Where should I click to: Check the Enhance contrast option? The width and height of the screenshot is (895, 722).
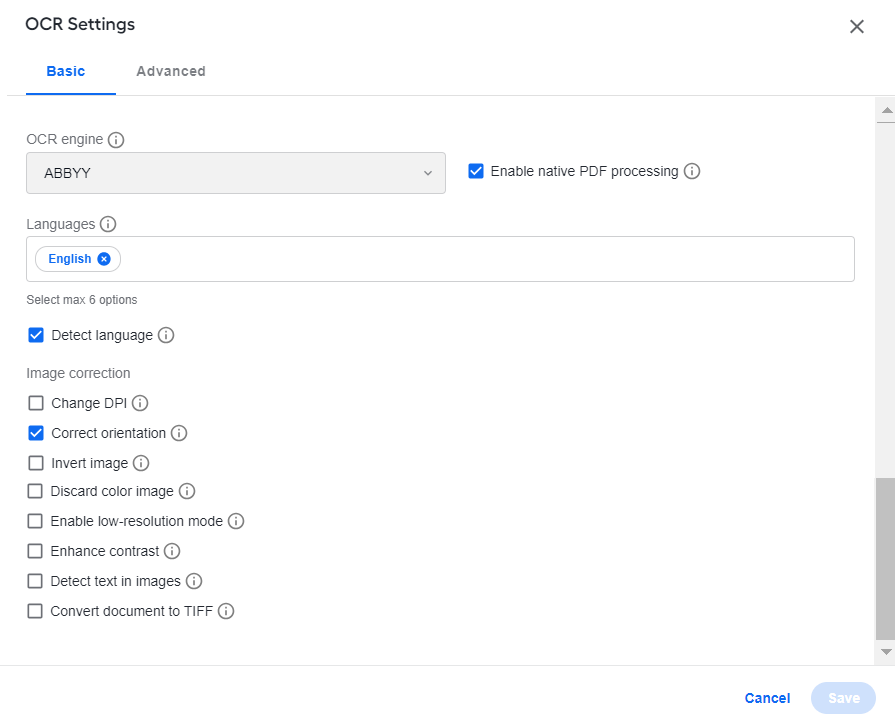35,551
